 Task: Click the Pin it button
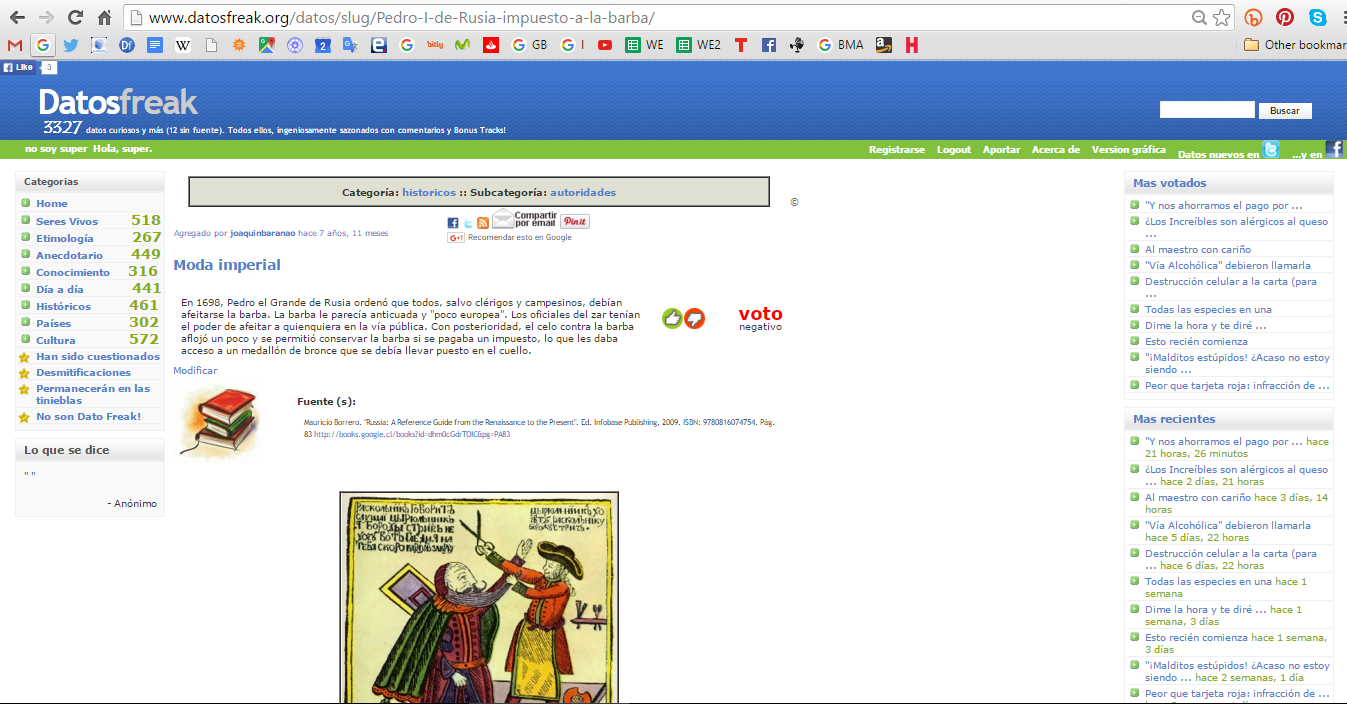pos(574,222)
